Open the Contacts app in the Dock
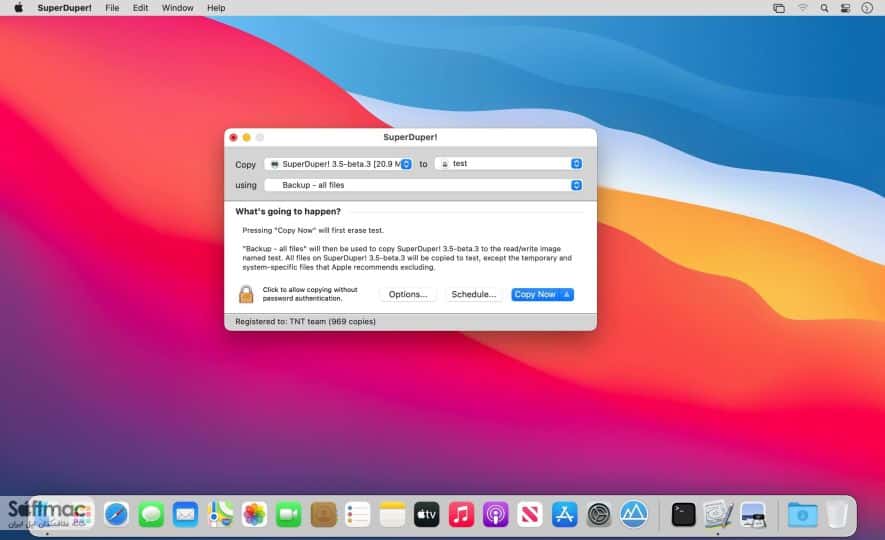The image size is (885, 540). [323, 515]
